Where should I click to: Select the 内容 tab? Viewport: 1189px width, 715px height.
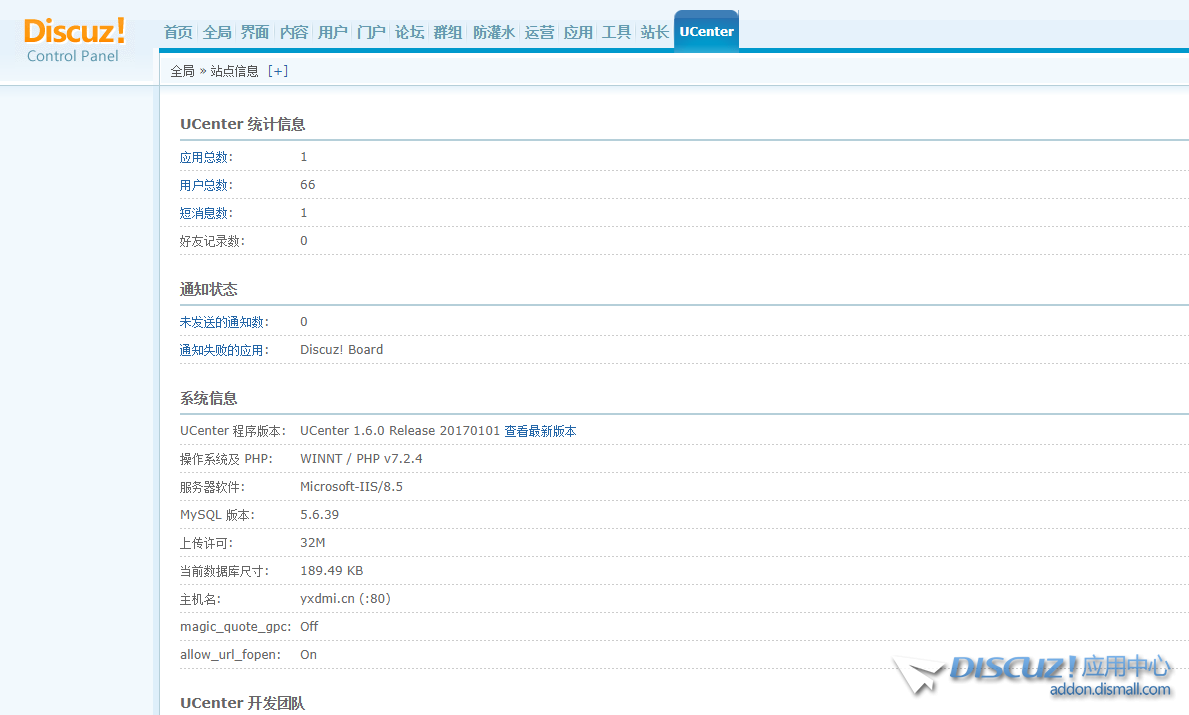(294, 32)
